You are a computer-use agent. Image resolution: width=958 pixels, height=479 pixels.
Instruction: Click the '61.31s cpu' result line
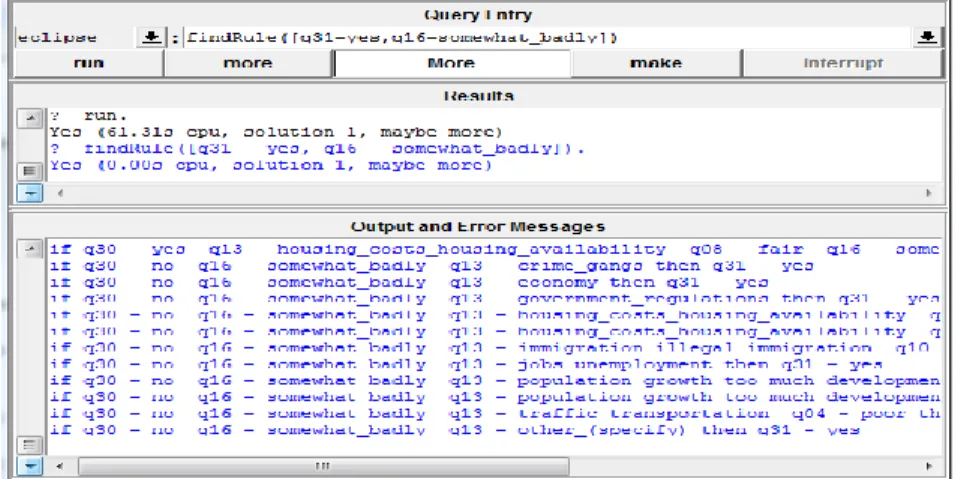279,132
